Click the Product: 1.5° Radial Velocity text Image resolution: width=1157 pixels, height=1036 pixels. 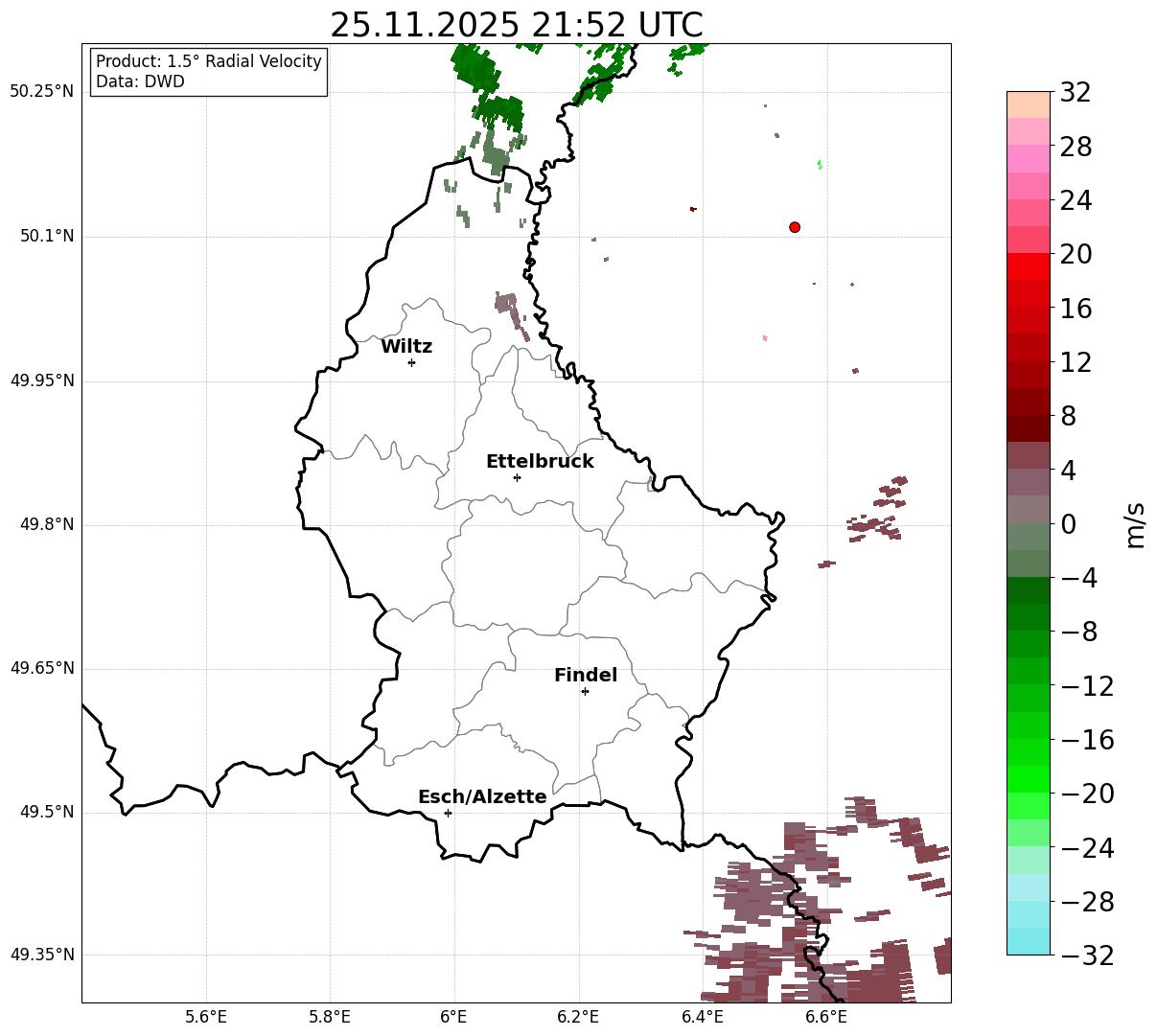pos(209,61)
